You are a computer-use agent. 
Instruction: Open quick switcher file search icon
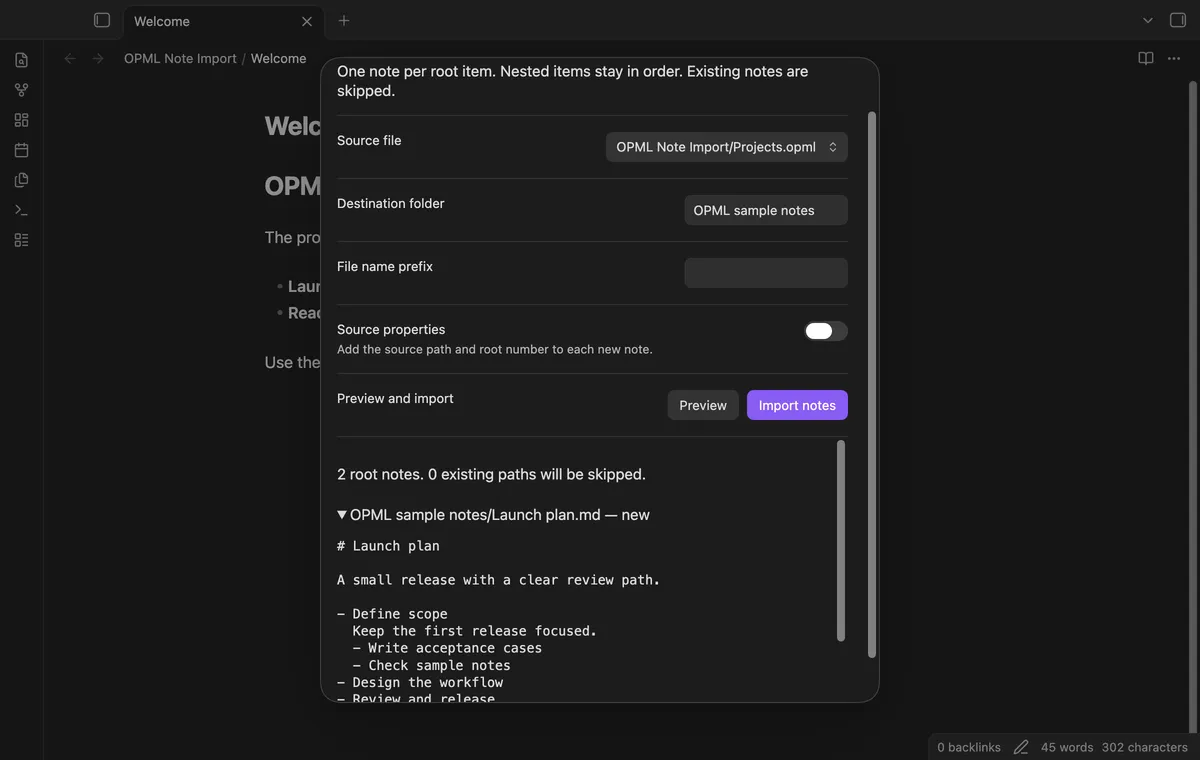click(21, 60)
